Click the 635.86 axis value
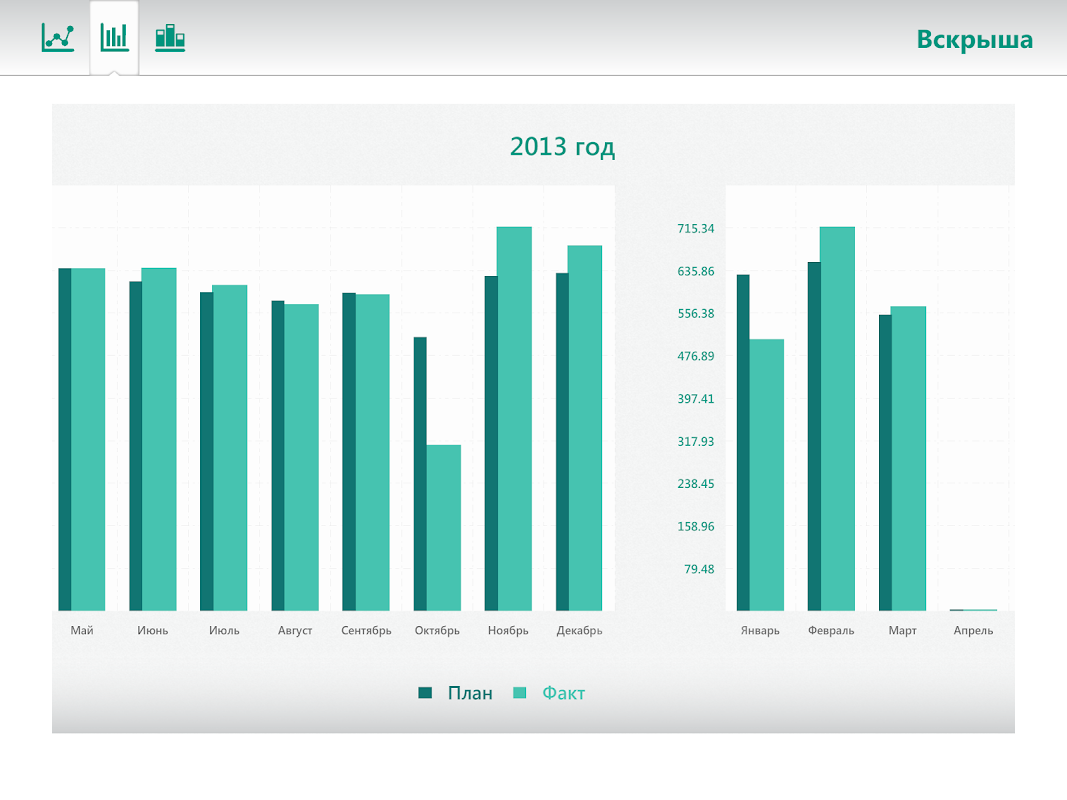1067x800 pixels. click(x=695, y=271)
